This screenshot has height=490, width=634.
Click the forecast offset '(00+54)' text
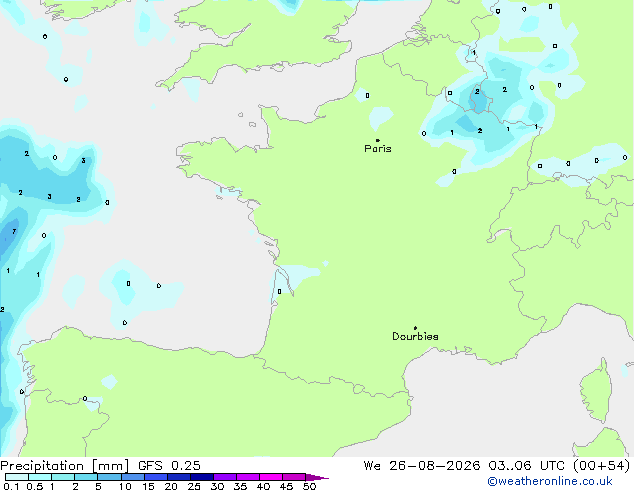pyautogui.click(x=602, y=466)
